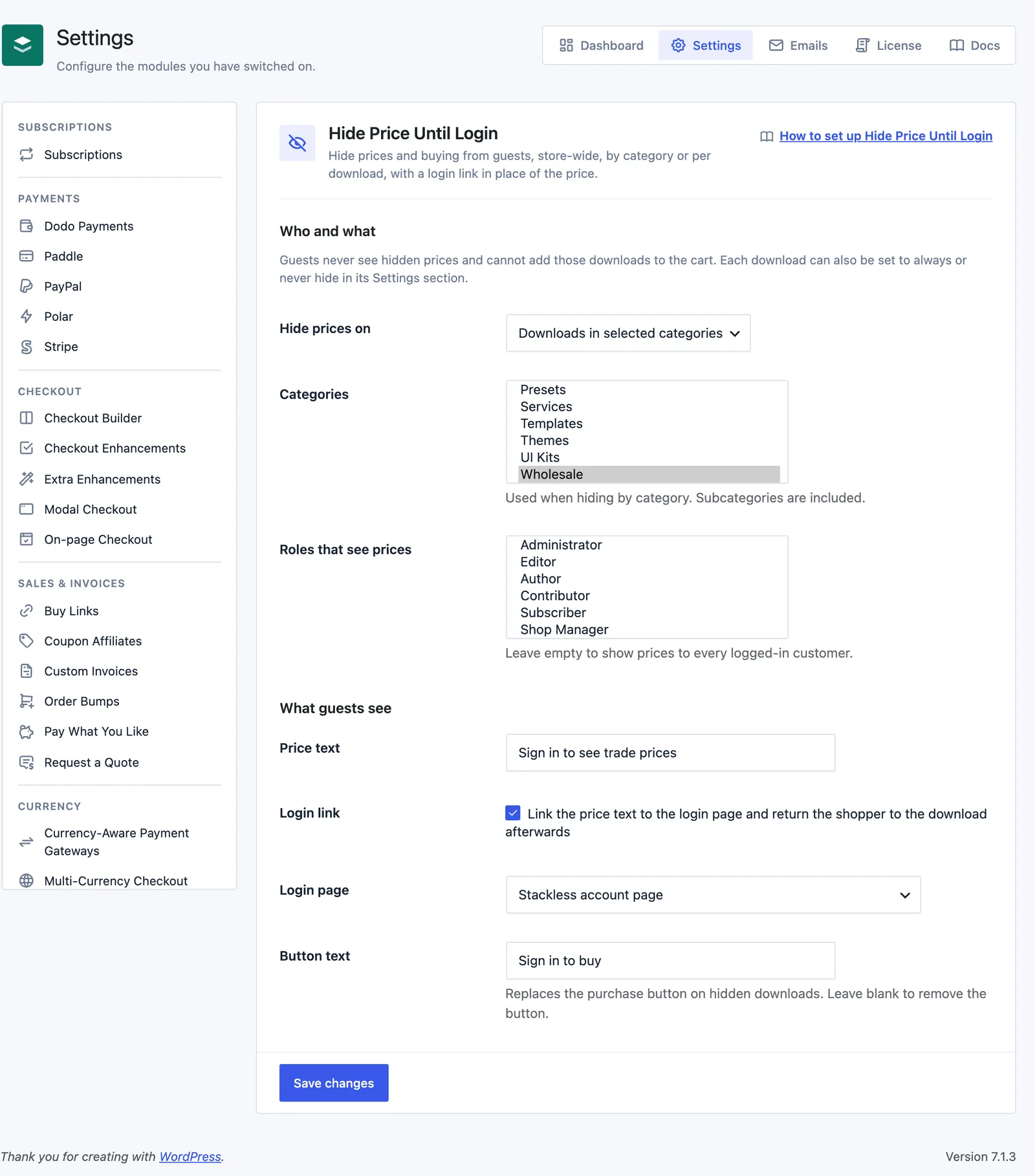Click the Checkout Builder layout icon
1035x1176 pixels.
[x=27, y=418]
